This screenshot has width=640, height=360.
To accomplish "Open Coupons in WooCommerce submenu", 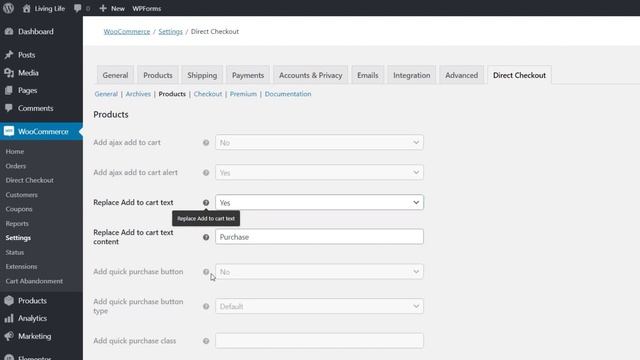I will click(x=19, y=209).
